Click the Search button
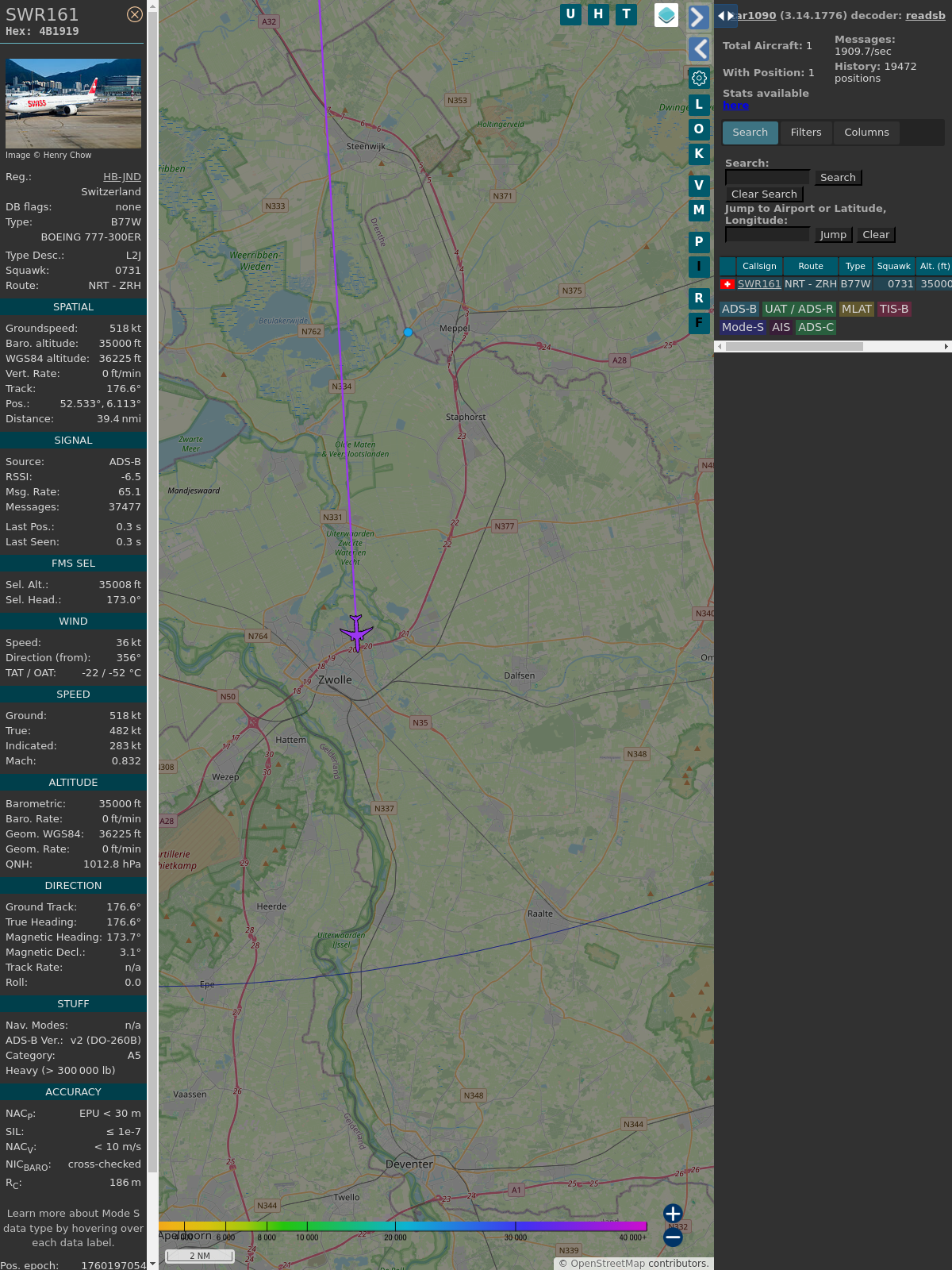The image size is (952, 1270). (x=838, y=178)
